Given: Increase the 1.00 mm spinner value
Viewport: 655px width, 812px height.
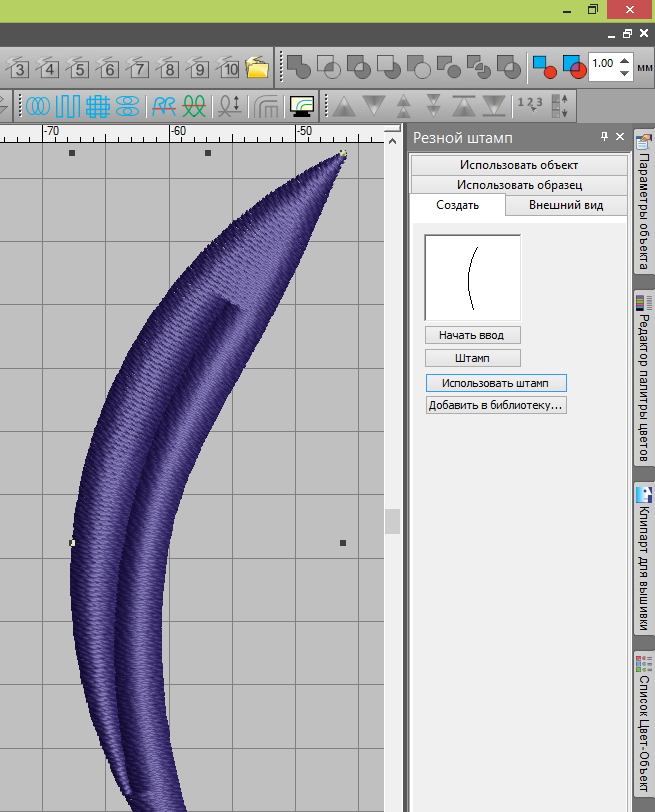Looking at the screenshot, I should point(625,60).
